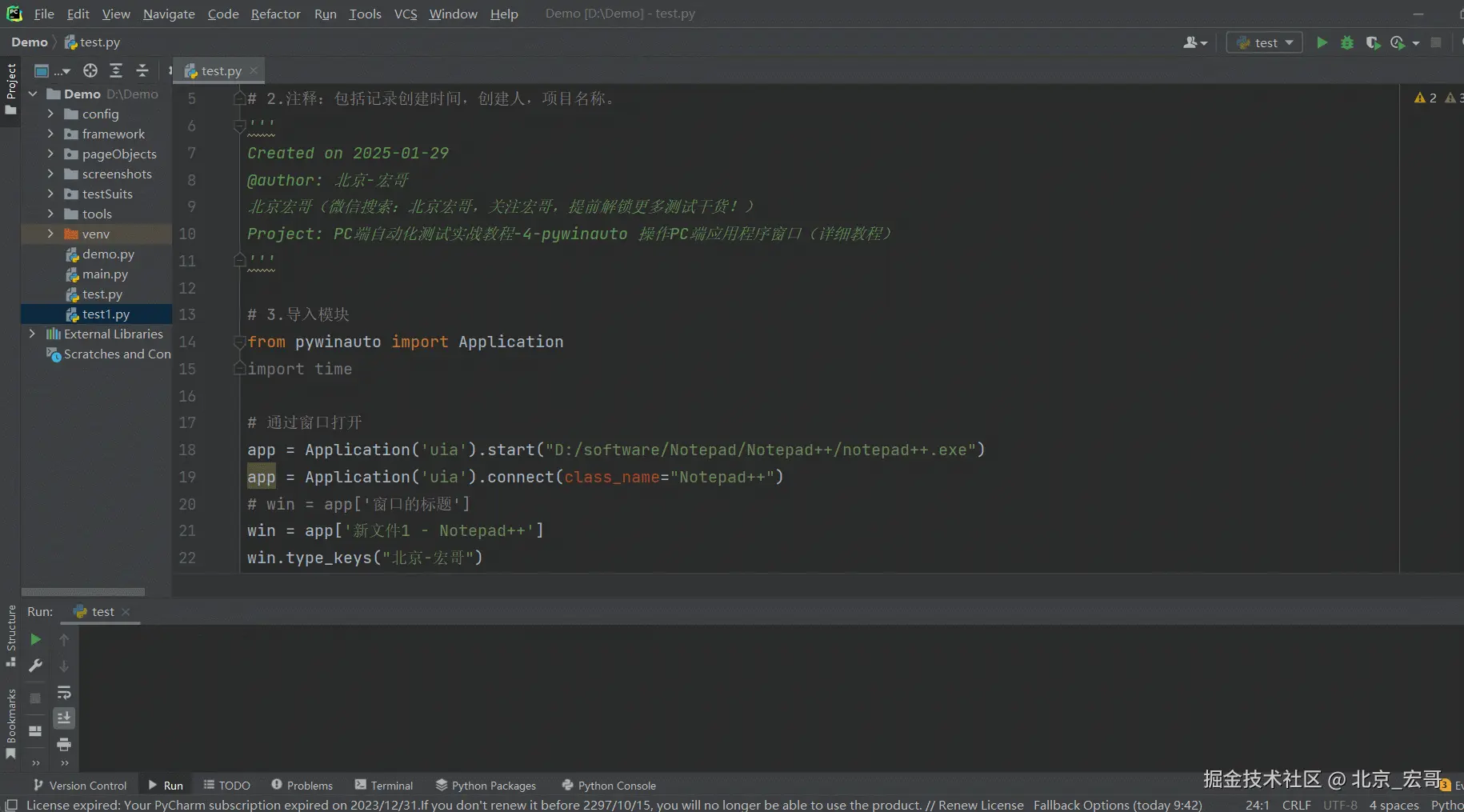This screenshot has height=812, width=1464.
Task: Expand the tools folder
Action: (50, 214)
